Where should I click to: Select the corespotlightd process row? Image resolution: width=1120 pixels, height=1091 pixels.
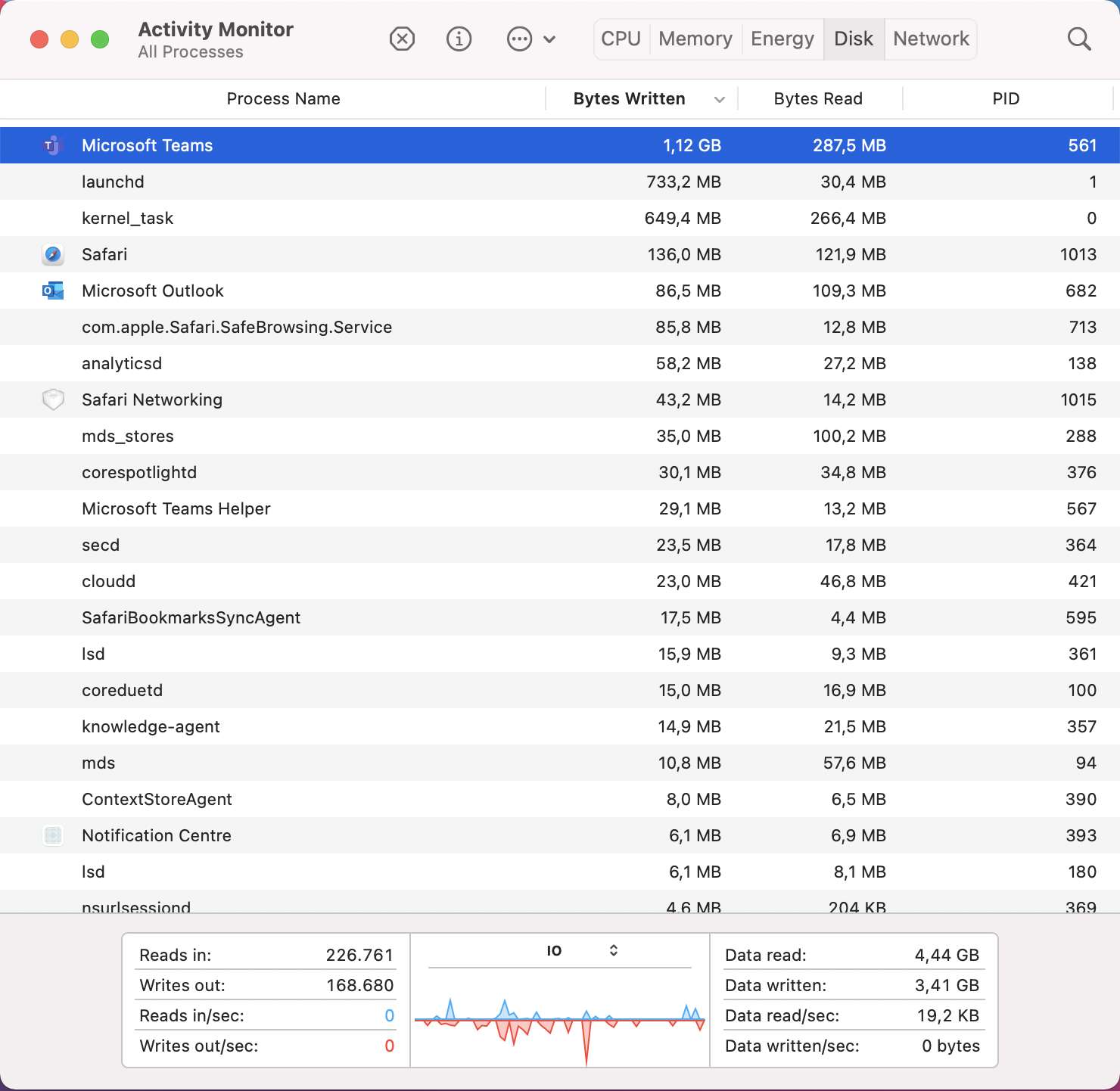[x=560, y=472]
